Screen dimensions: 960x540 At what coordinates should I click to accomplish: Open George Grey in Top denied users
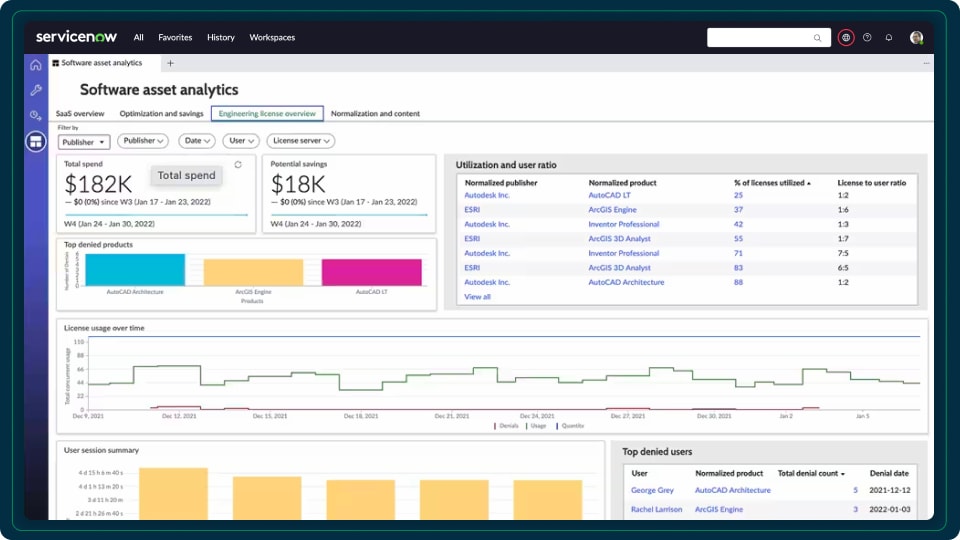(651, 491)
